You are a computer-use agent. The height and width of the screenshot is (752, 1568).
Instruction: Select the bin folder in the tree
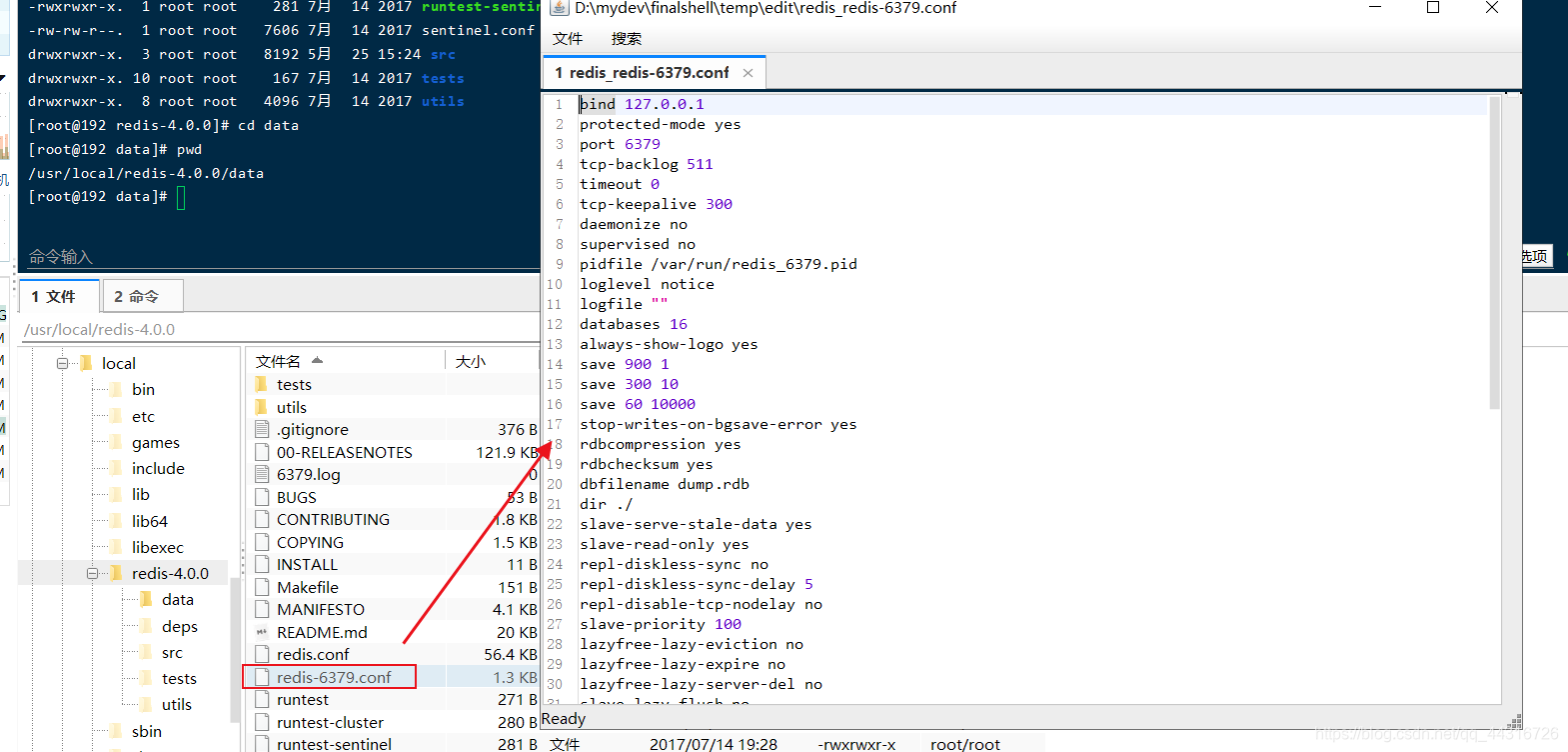point(143,389)
